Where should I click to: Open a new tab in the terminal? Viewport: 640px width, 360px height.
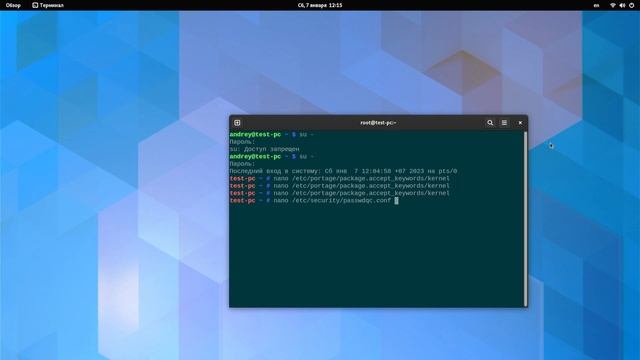(237, 122)
